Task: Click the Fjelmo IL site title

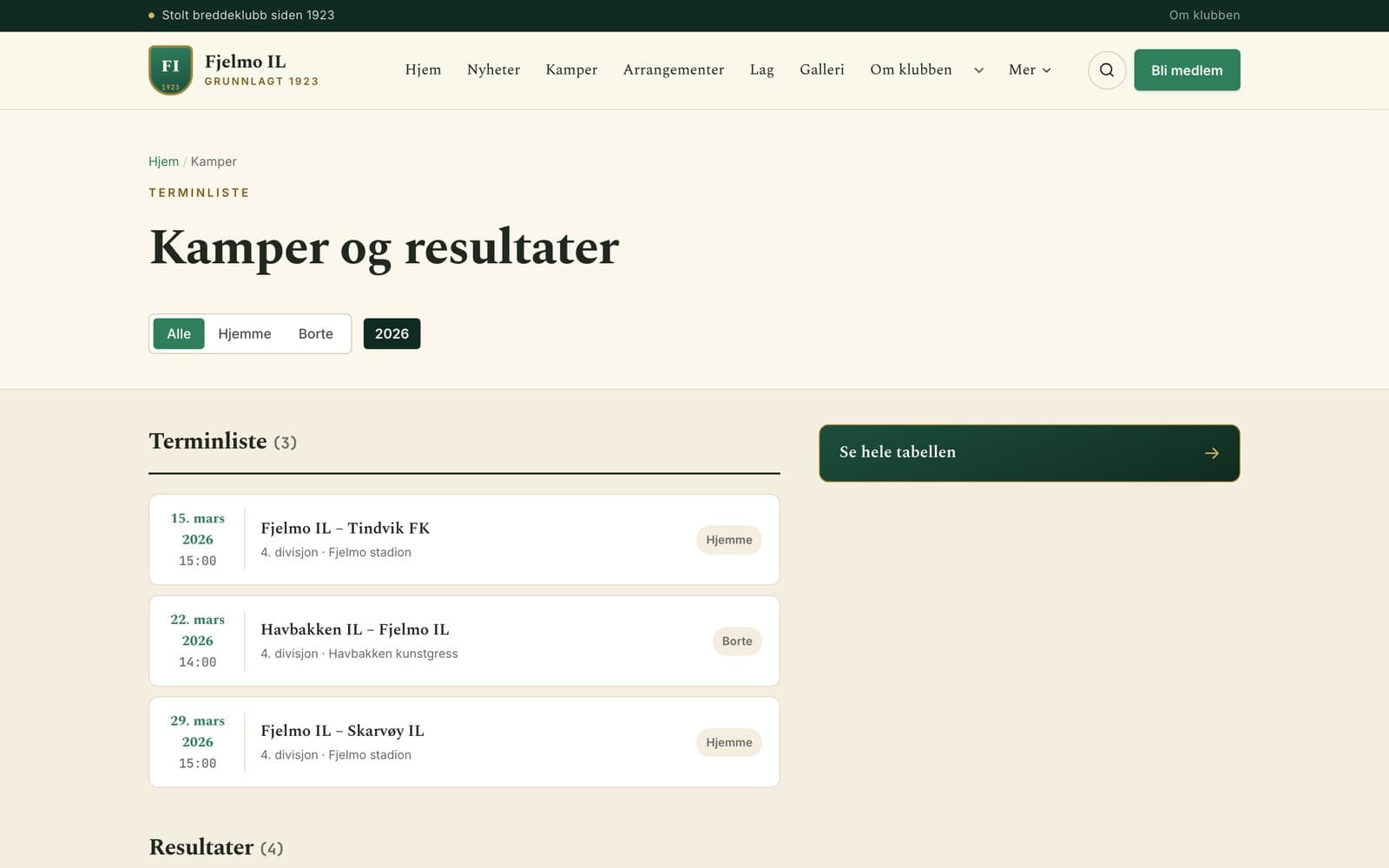Action: point(245,62)
